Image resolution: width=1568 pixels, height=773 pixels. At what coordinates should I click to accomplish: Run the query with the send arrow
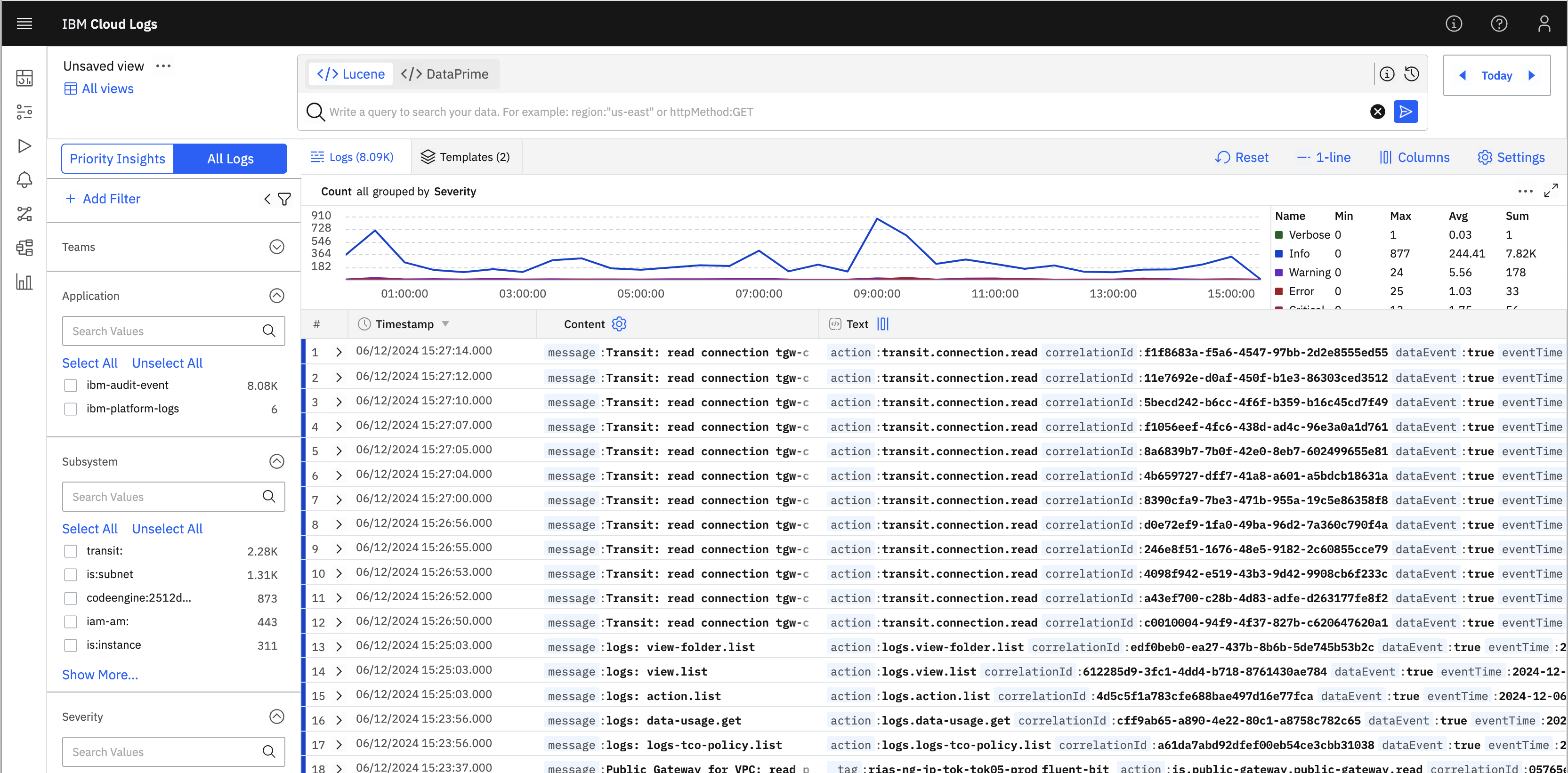(1406, 112)
